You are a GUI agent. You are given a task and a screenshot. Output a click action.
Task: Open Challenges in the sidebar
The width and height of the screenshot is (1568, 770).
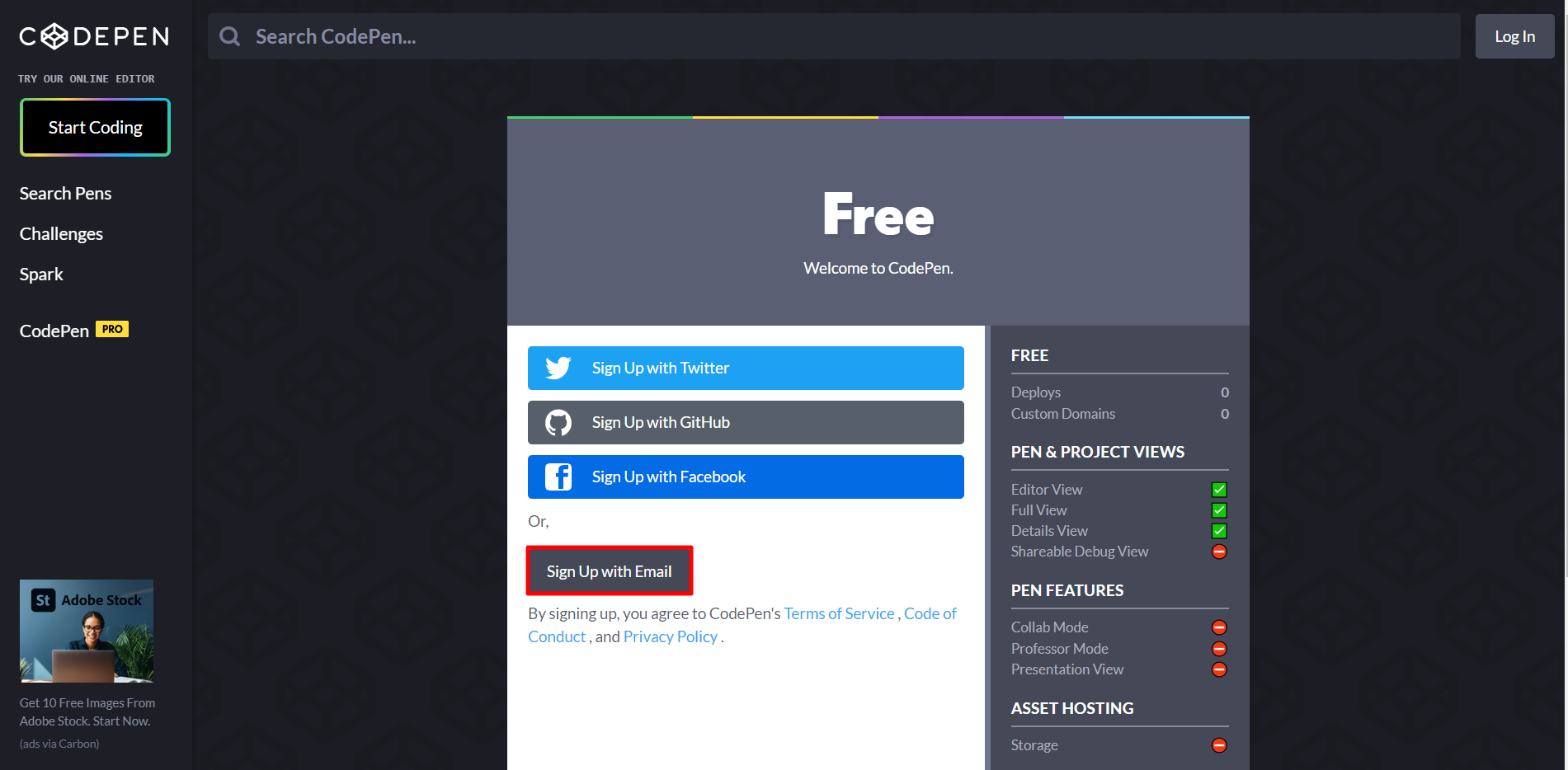(x=61, y=233)
